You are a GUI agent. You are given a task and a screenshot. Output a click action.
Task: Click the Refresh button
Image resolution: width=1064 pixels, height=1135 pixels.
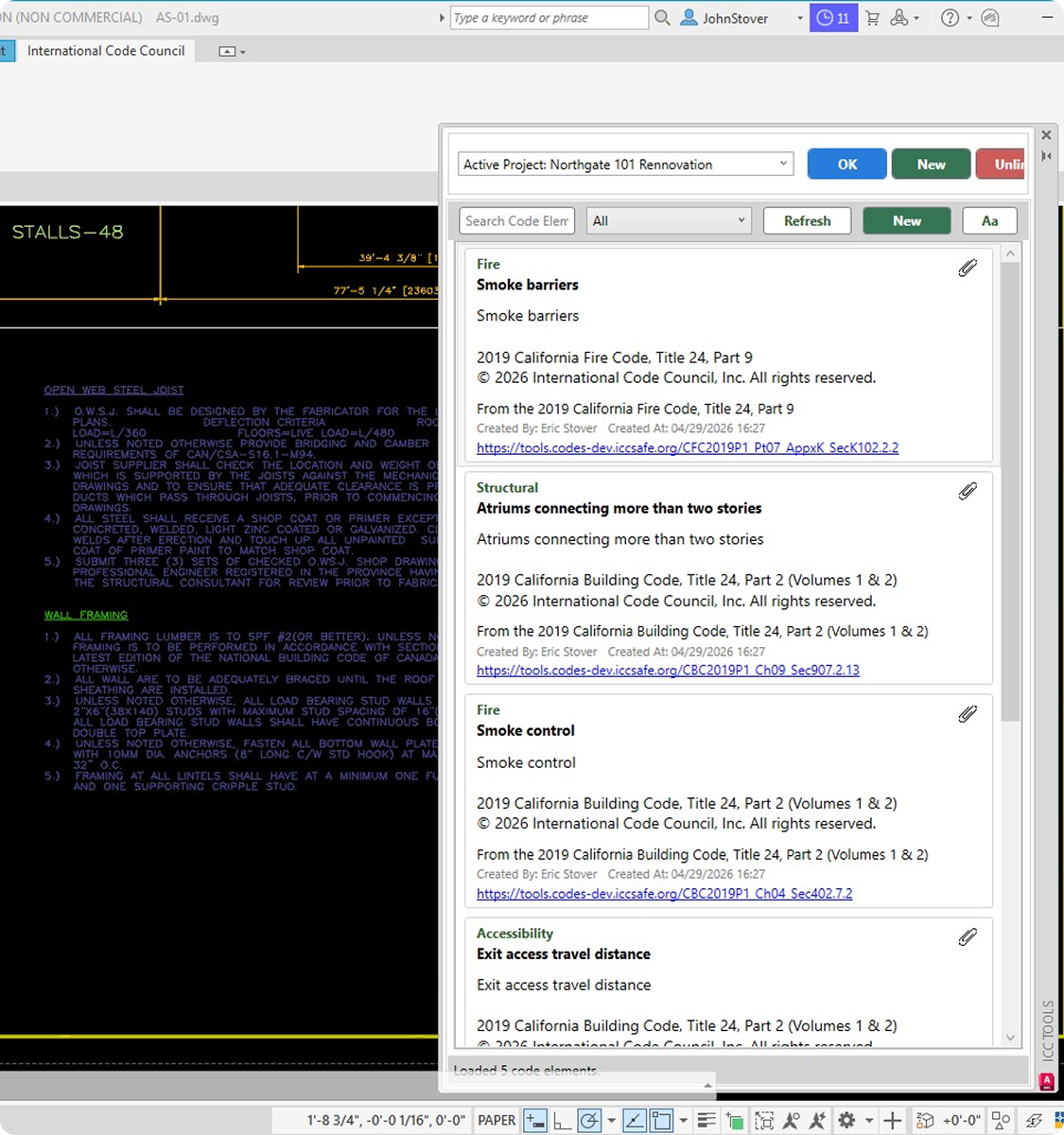[x=808, y=221]
